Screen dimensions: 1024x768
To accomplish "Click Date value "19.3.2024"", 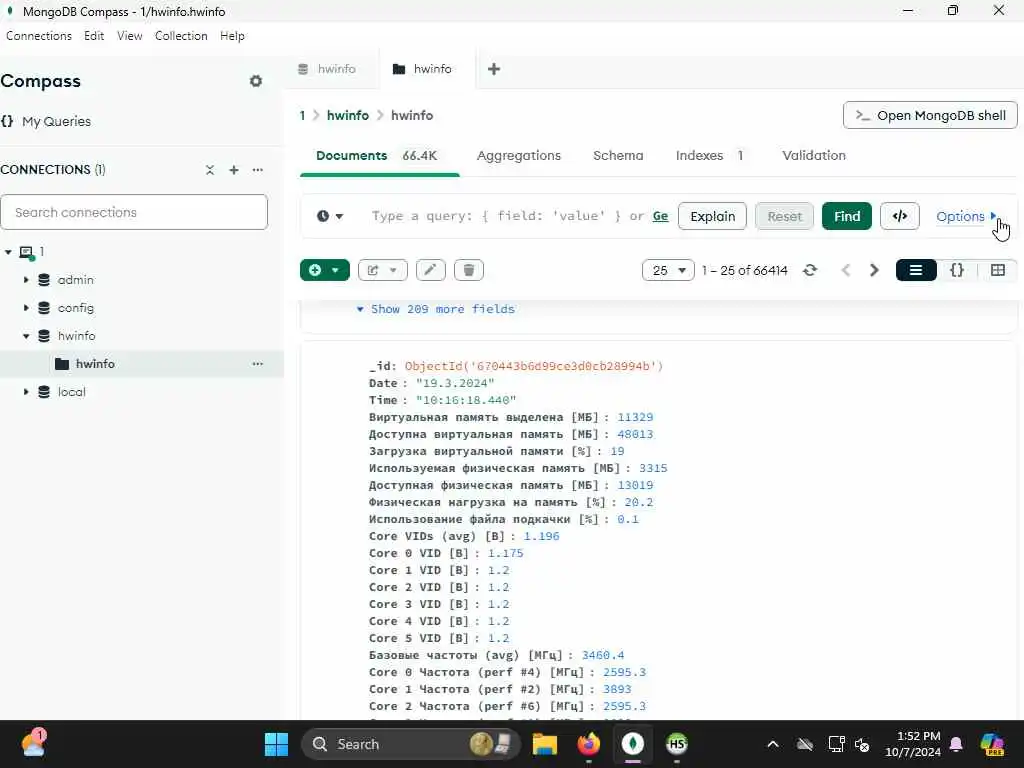I will [x=455, y=383].
